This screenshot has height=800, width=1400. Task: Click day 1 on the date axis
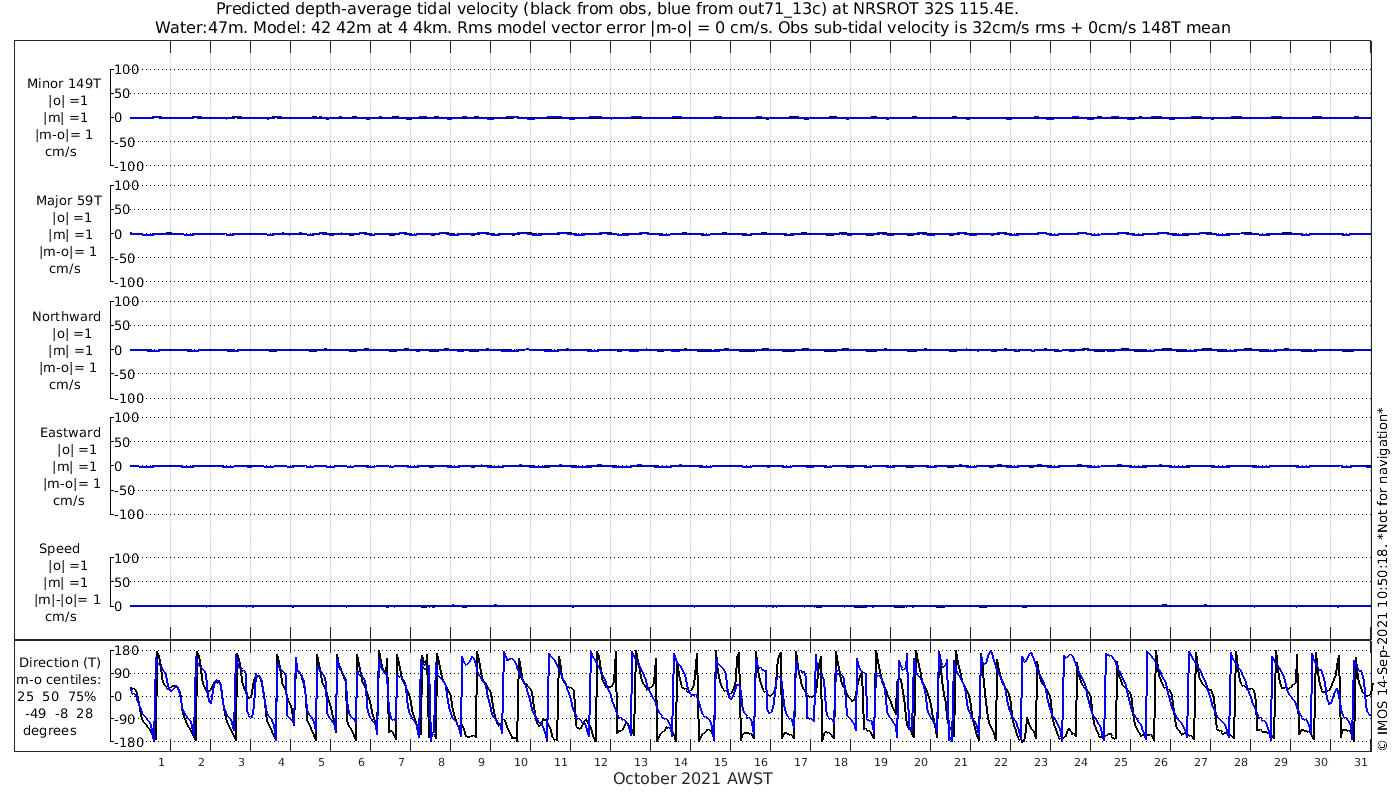[161, 762]
